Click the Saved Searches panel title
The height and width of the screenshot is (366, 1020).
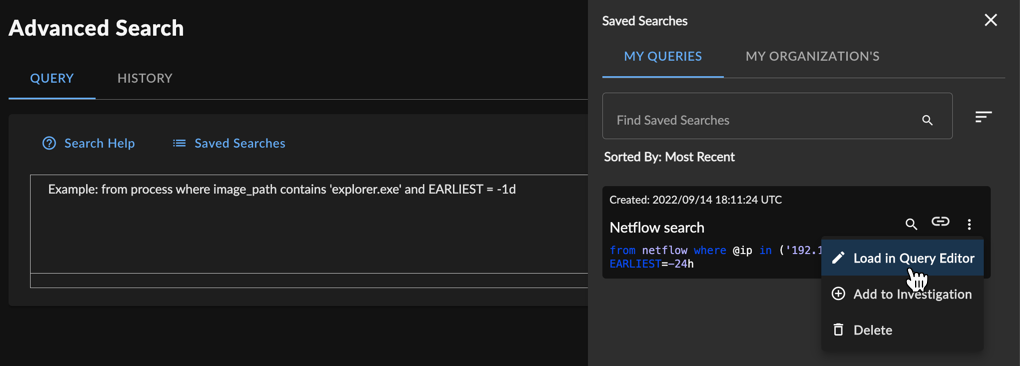click(x=645, y=21)
